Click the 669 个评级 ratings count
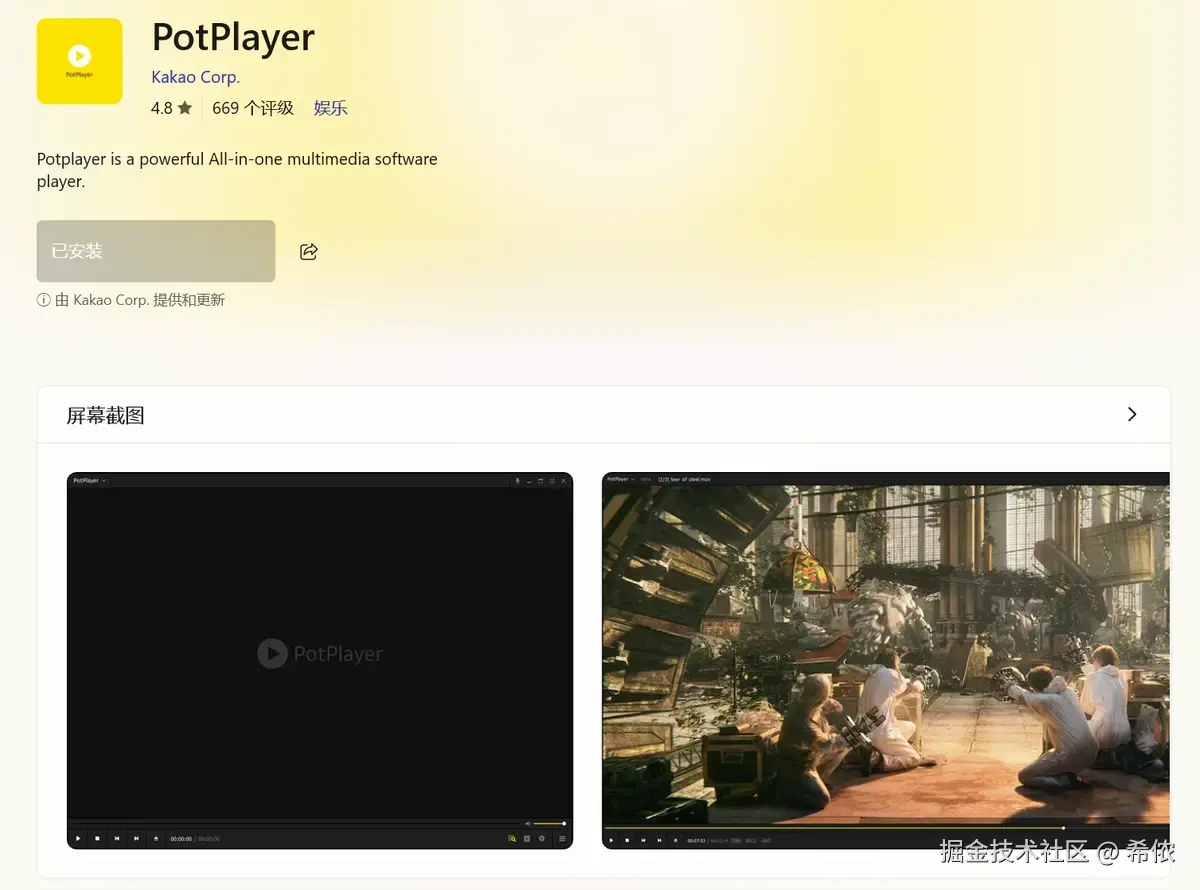The image size is (1200, 890). point(253,108)
